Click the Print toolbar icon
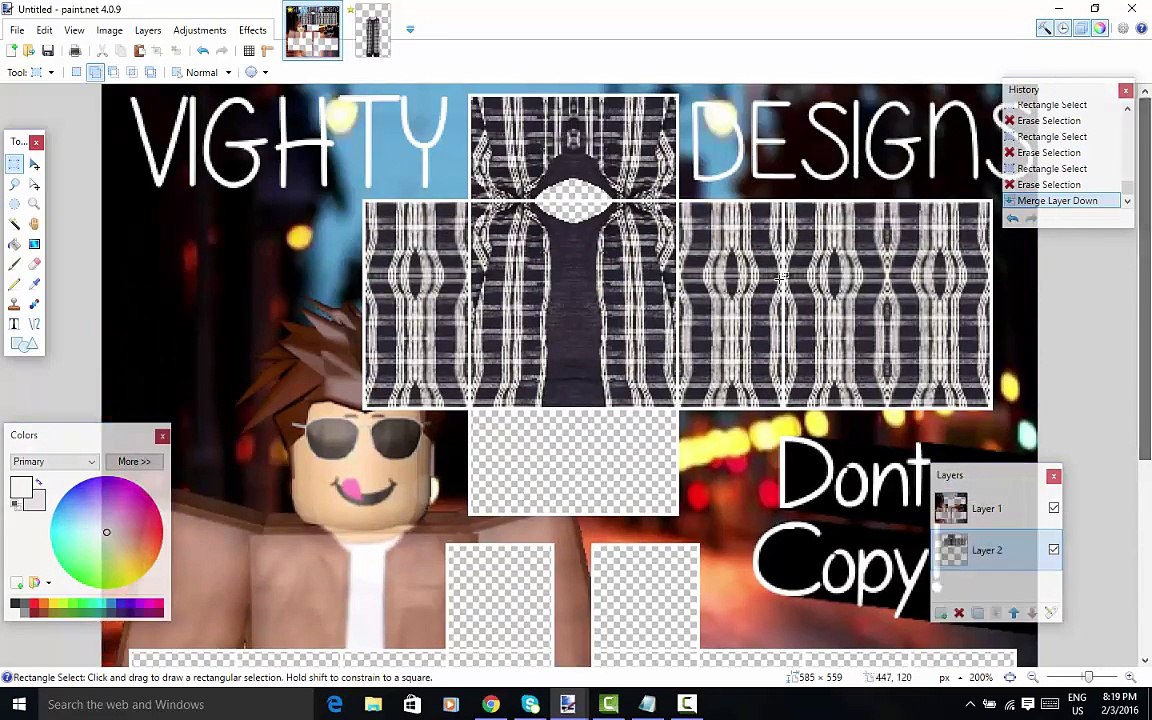 tap(75, 51)
